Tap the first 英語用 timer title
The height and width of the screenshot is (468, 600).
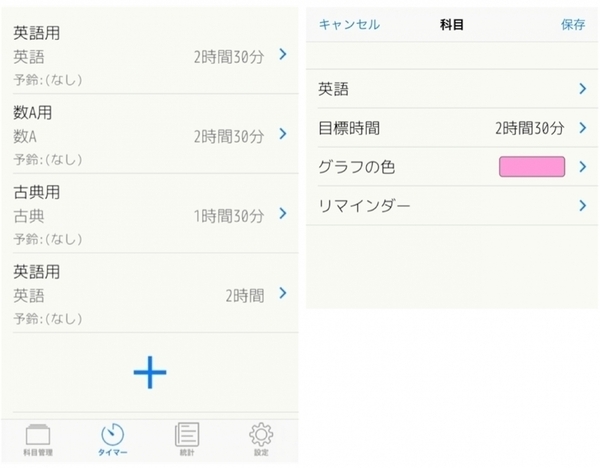pos(38,33)
